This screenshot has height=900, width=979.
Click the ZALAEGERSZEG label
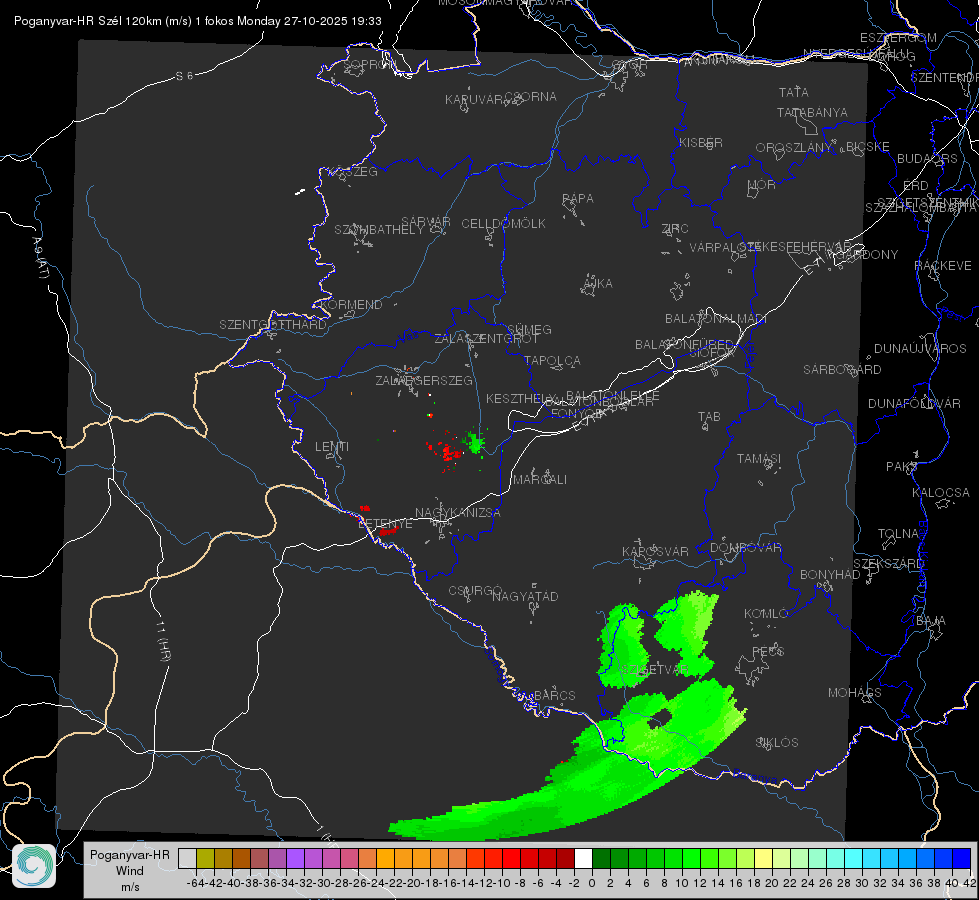point(423,380)
